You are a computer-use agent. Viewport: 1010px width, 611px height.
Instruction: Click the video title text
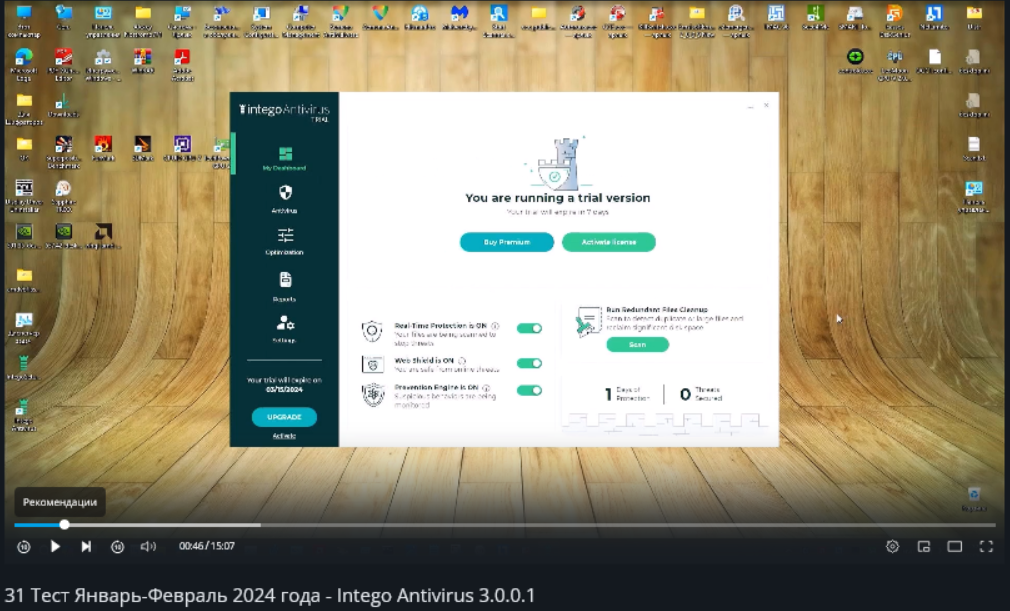pos(270,595)
